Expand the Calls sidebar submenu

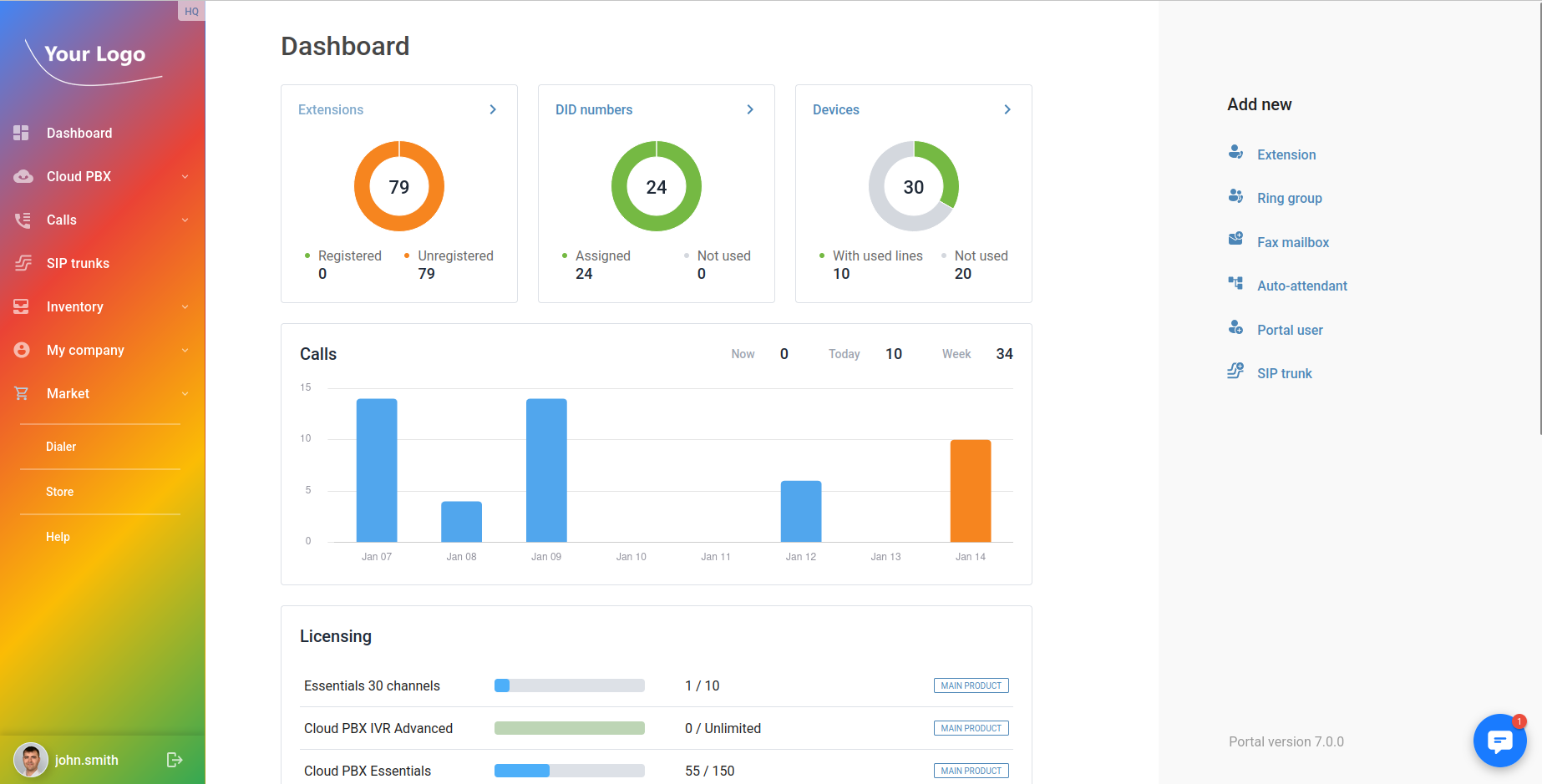point(185,220)
